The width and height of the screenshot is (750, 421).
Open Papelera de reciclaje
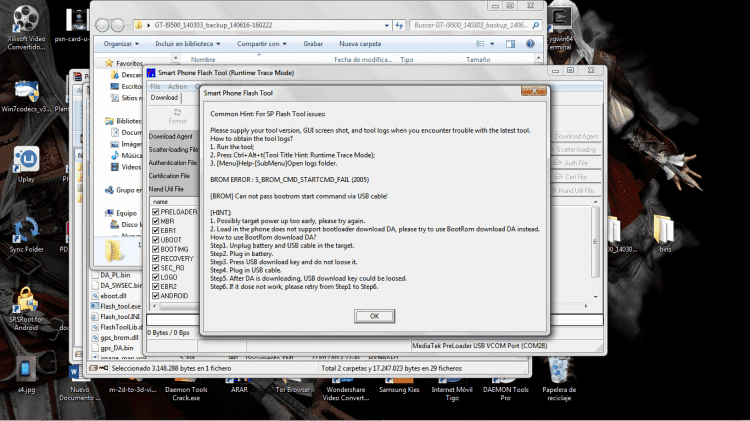click(559, 380)
